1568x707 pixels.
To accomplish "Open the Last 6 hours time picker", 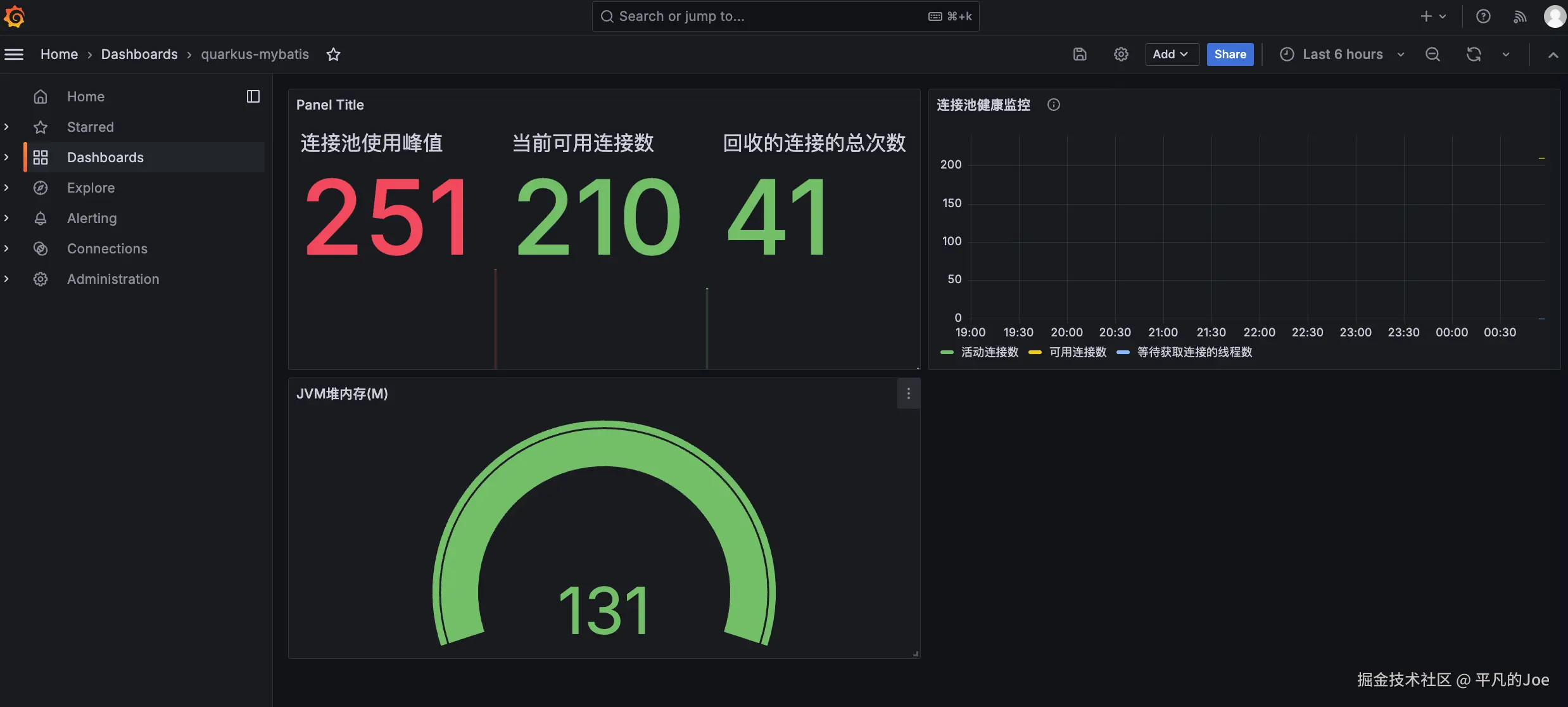I will tap(1342, 54).
